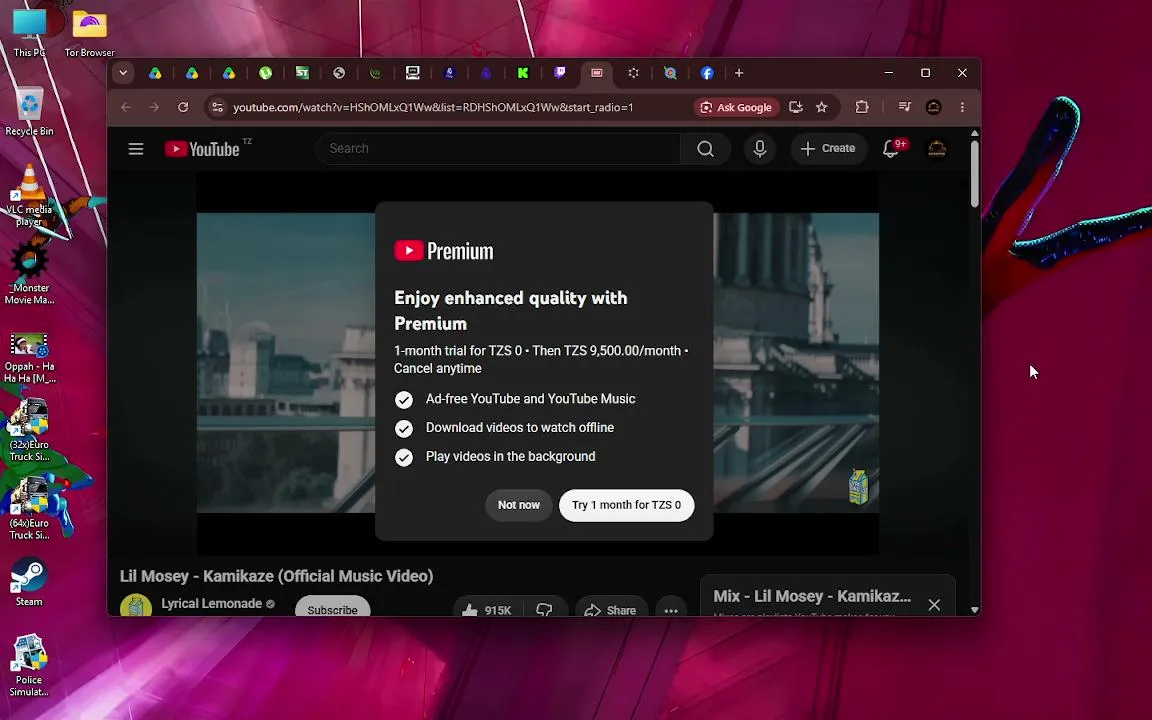View site information icon in address bar
Screen dimensions: 1152x720
217,107
